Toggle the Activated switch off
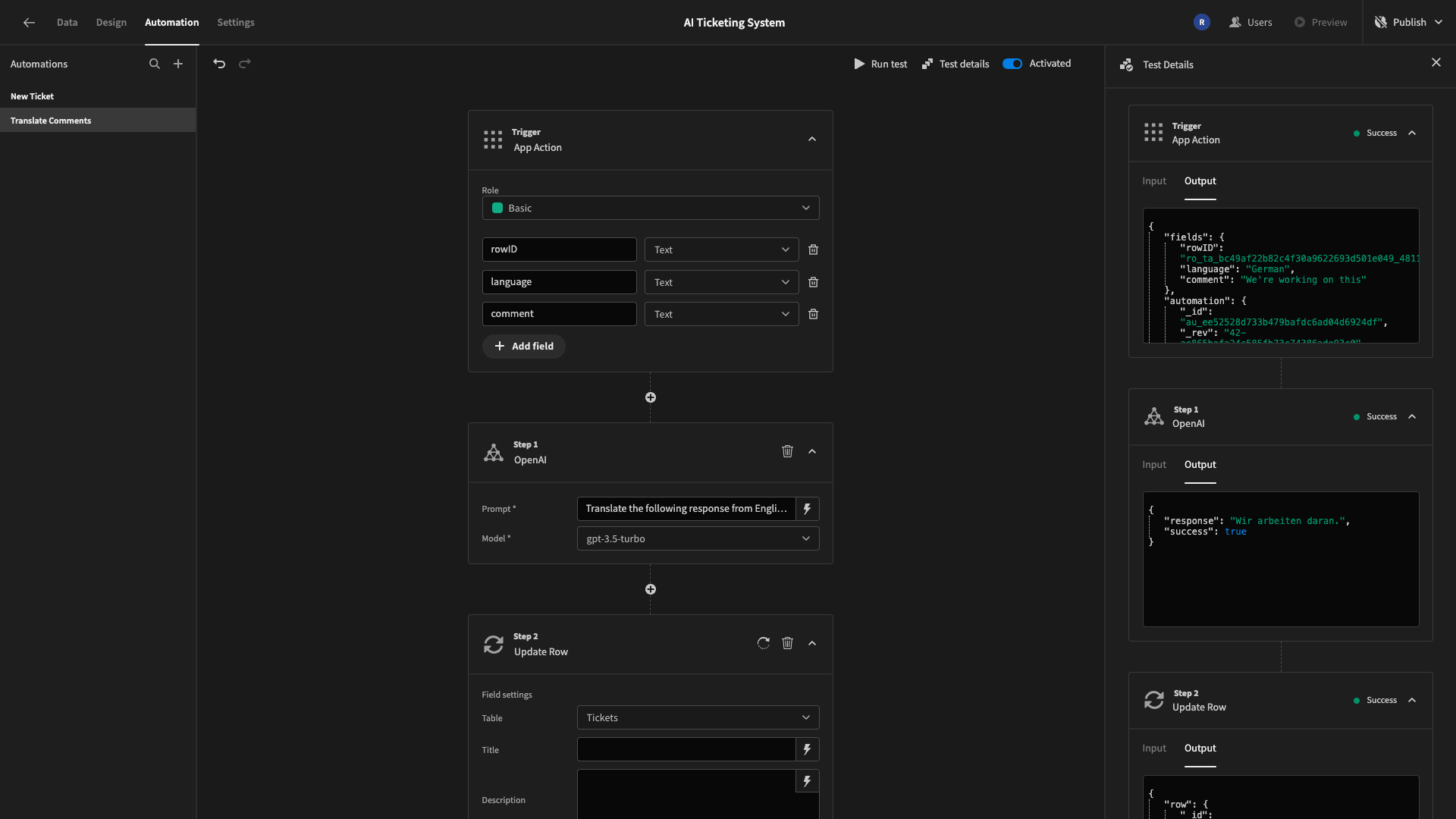The image size is (1456, 819). tap(1012, 64)
